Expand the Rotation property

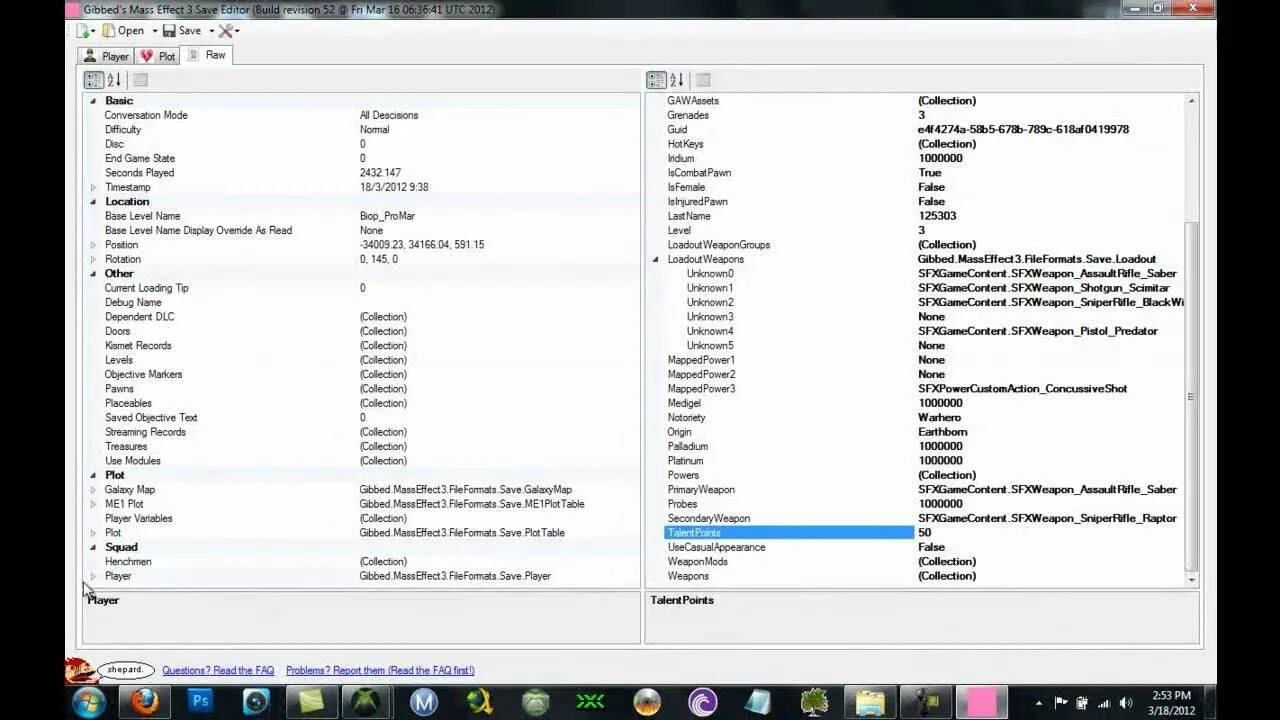click(93, 260)
